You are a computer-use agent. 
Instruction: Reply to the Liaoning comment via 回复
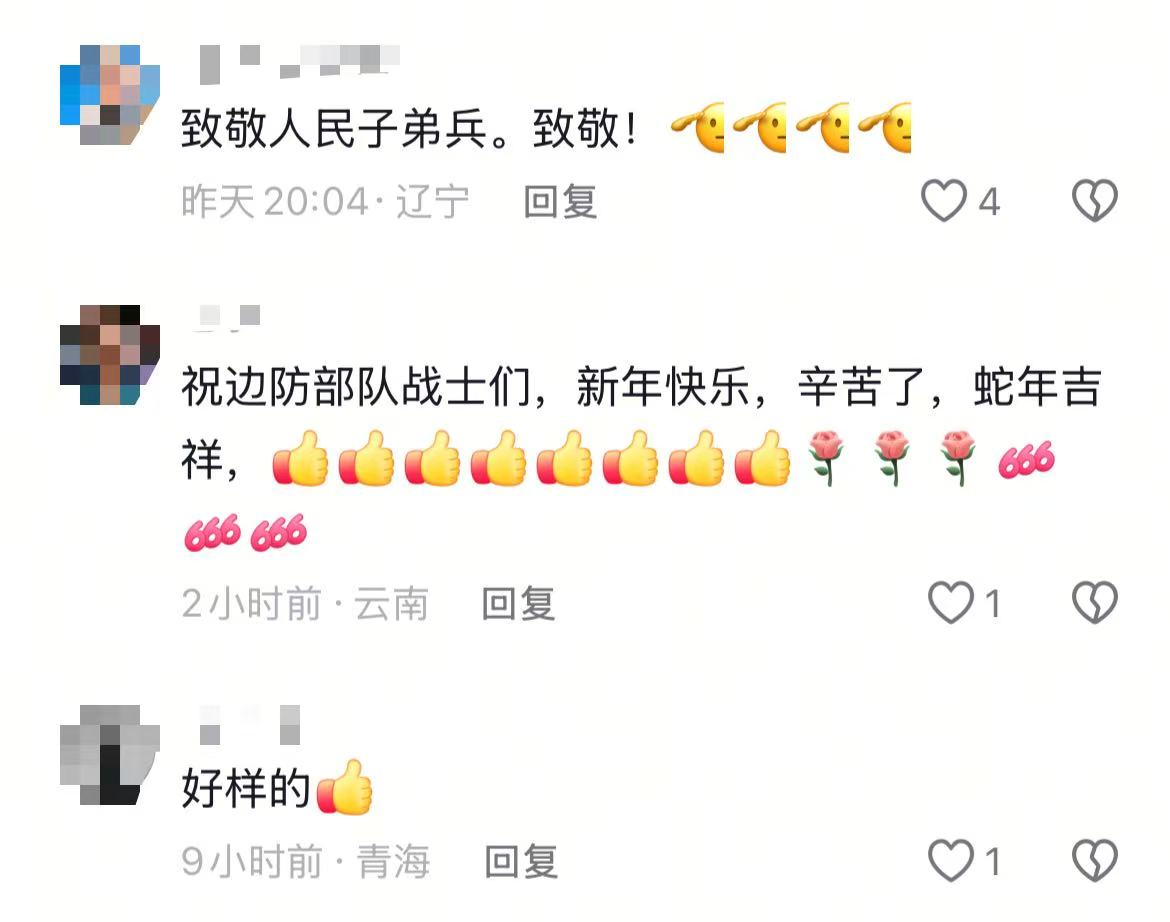tap(560, 201)
